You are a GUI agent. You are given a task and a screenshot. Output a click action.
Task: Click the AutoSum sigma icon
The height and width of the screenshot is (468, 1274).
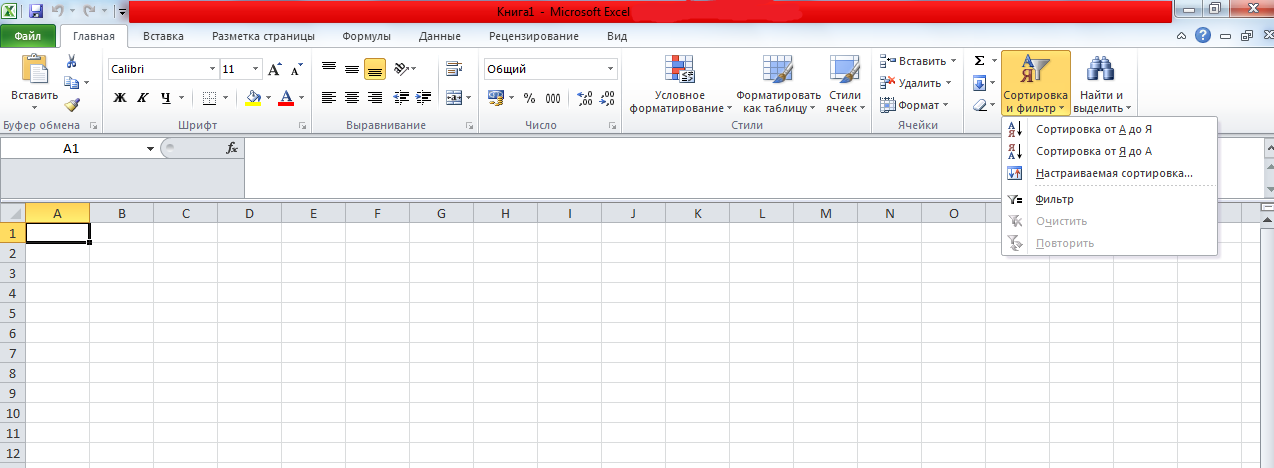pos(979,61)
